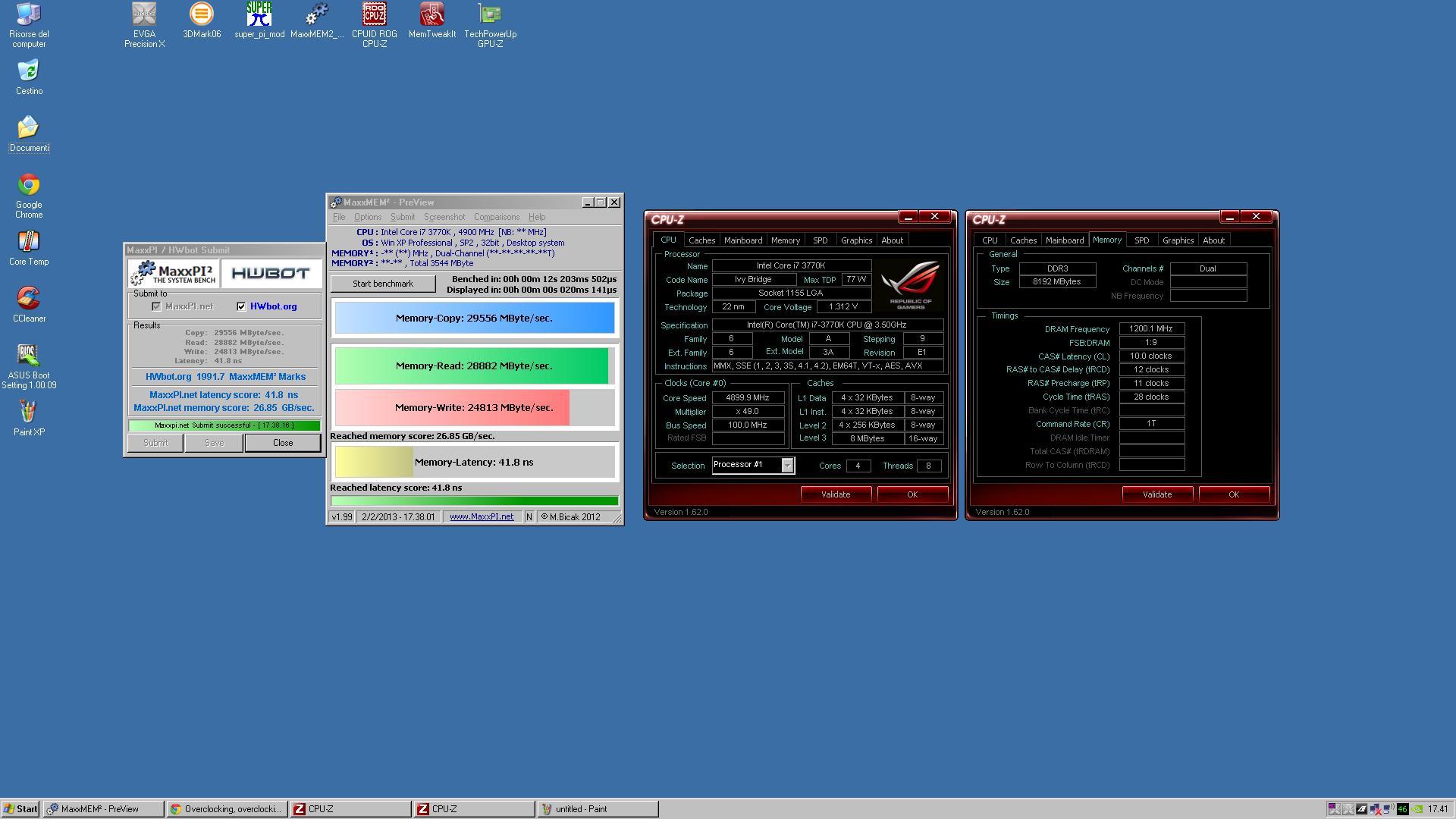Open the Screenshot menu in MaxxMEM²
The height and width of the screenshot is (819, 1456).
[x=444, y=218]
